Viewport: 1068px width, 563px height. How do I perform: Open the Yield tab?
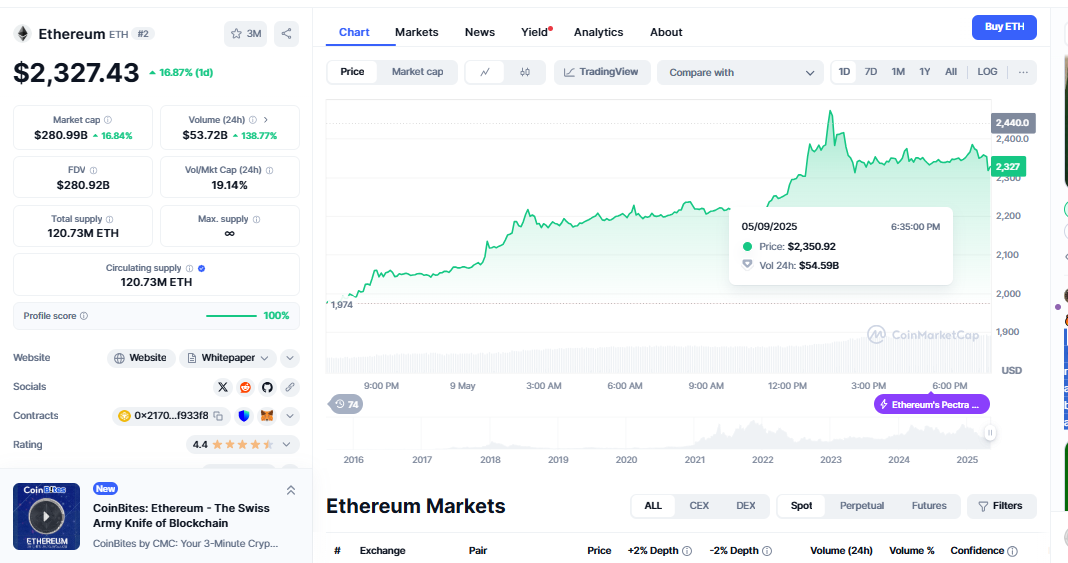535,33
